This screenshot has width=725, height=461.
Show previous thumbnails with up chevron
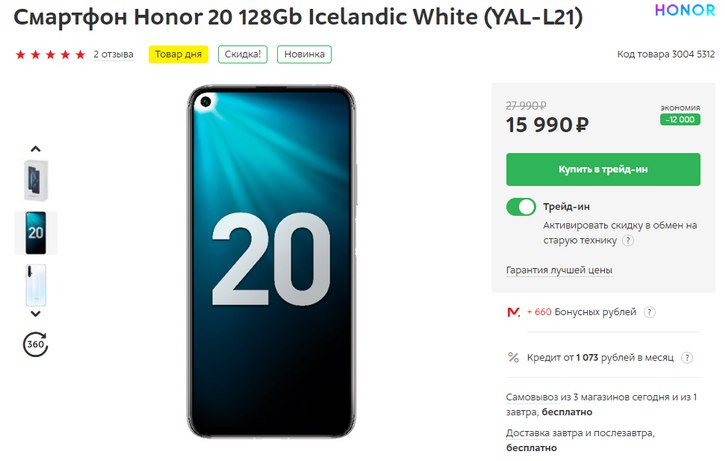click(x=36, y=149)
